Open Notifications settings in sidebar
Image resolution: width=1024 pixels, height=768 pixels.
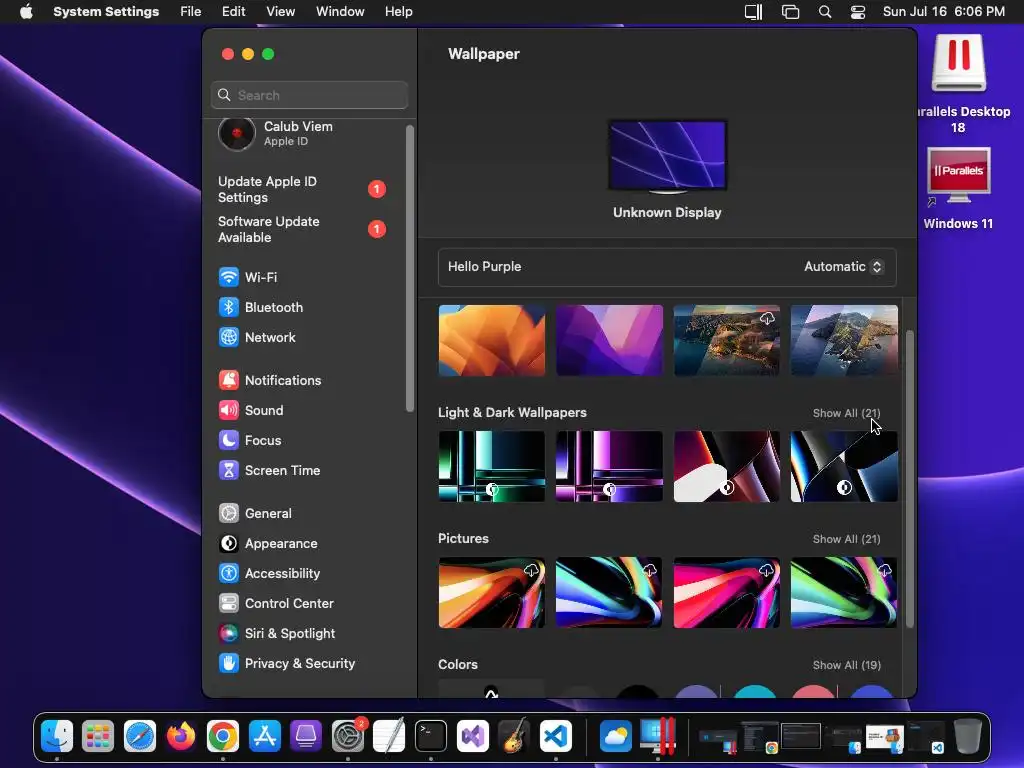point(270,380)
